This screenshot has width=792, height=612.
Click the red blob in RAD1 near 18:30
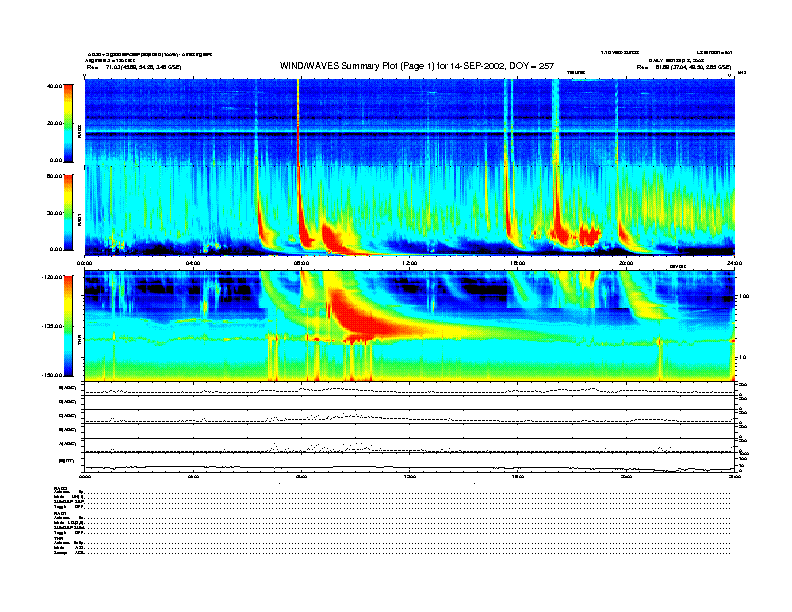(x=589, y=235)
